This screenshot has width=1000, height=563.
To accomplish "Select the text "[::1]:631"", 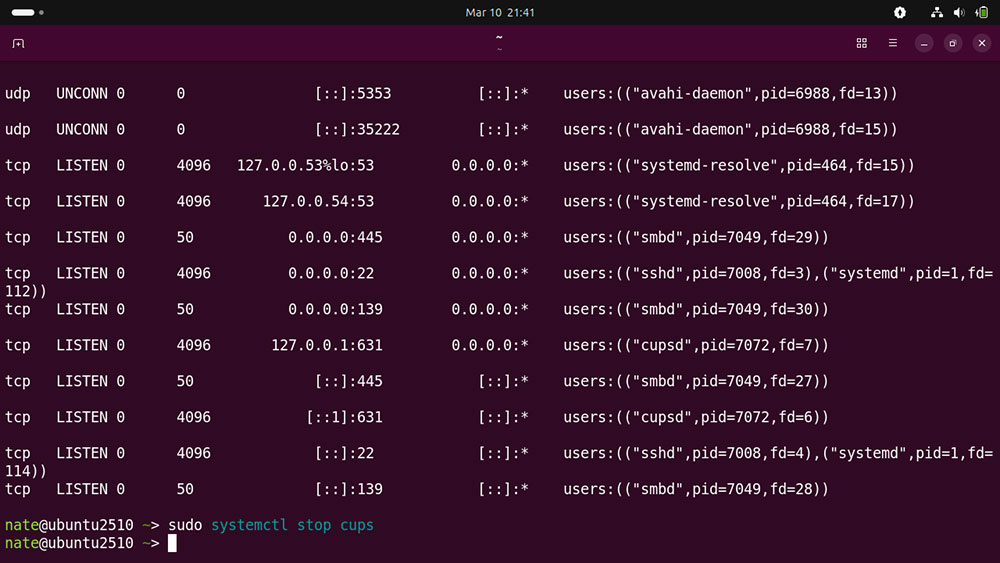I will click(344, 417).
